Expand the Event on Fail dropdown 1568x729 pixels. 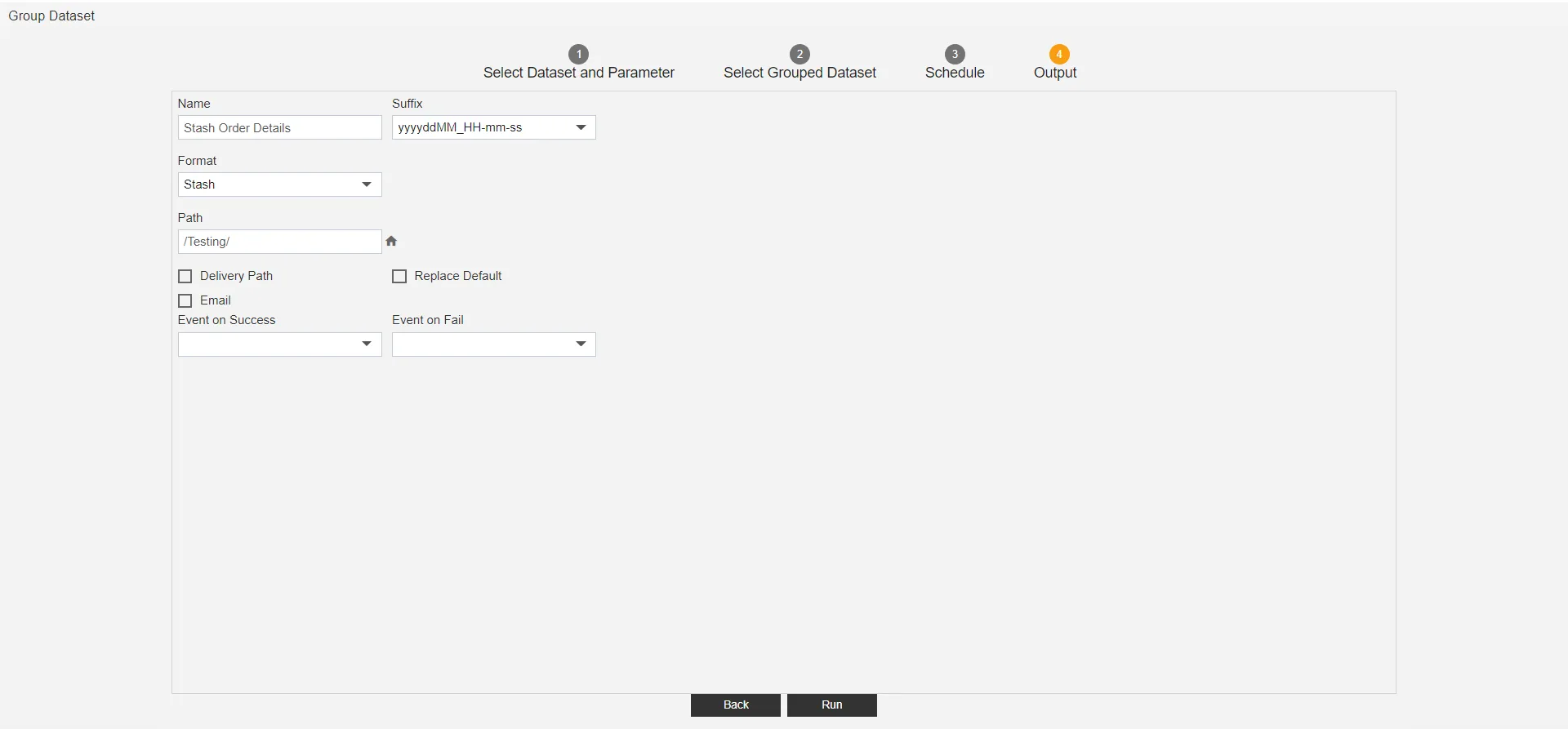point(493,344)
